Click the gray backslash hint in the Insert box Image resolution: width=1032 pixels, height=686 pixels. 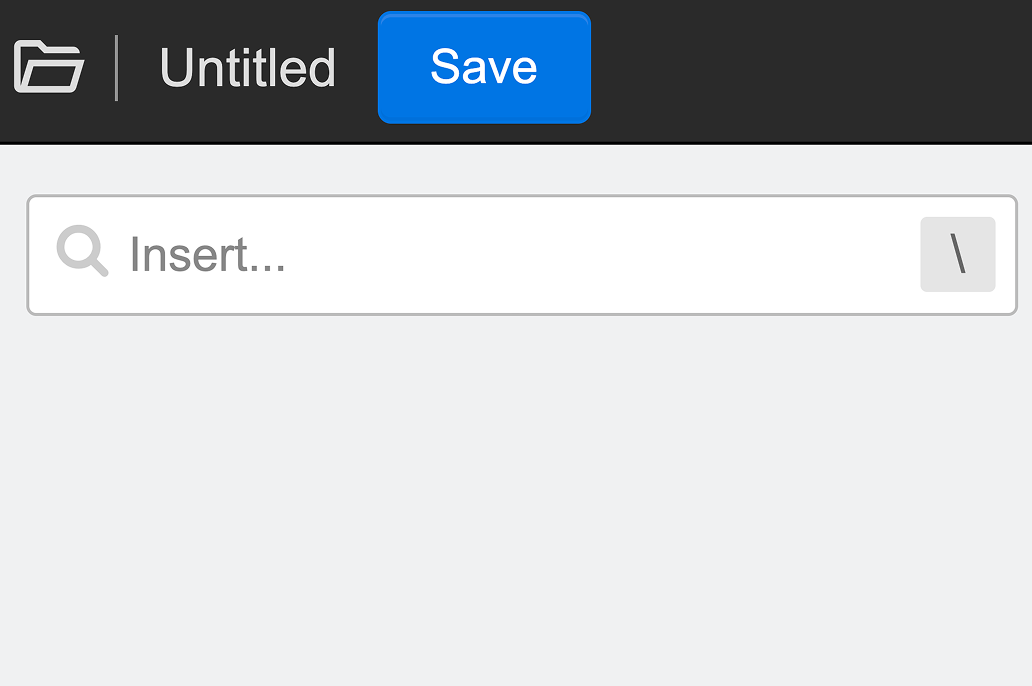(x=958, y=254)
